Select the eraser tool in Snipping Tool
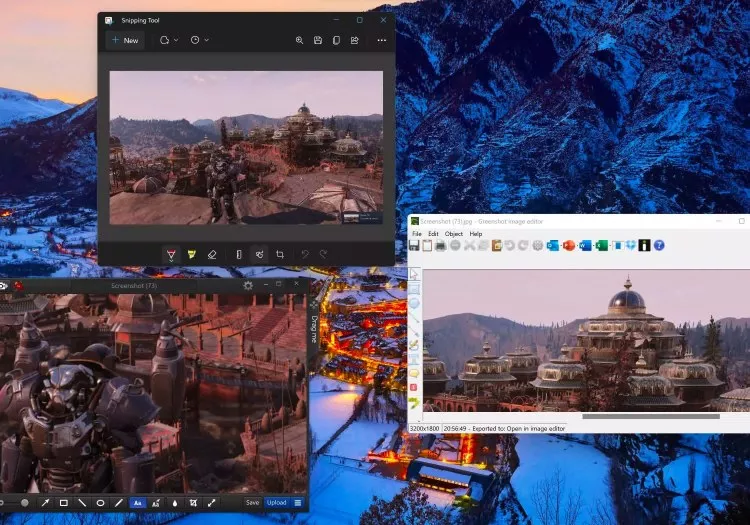The height and width of the screenshot is (525, 750). pos(211,255)
